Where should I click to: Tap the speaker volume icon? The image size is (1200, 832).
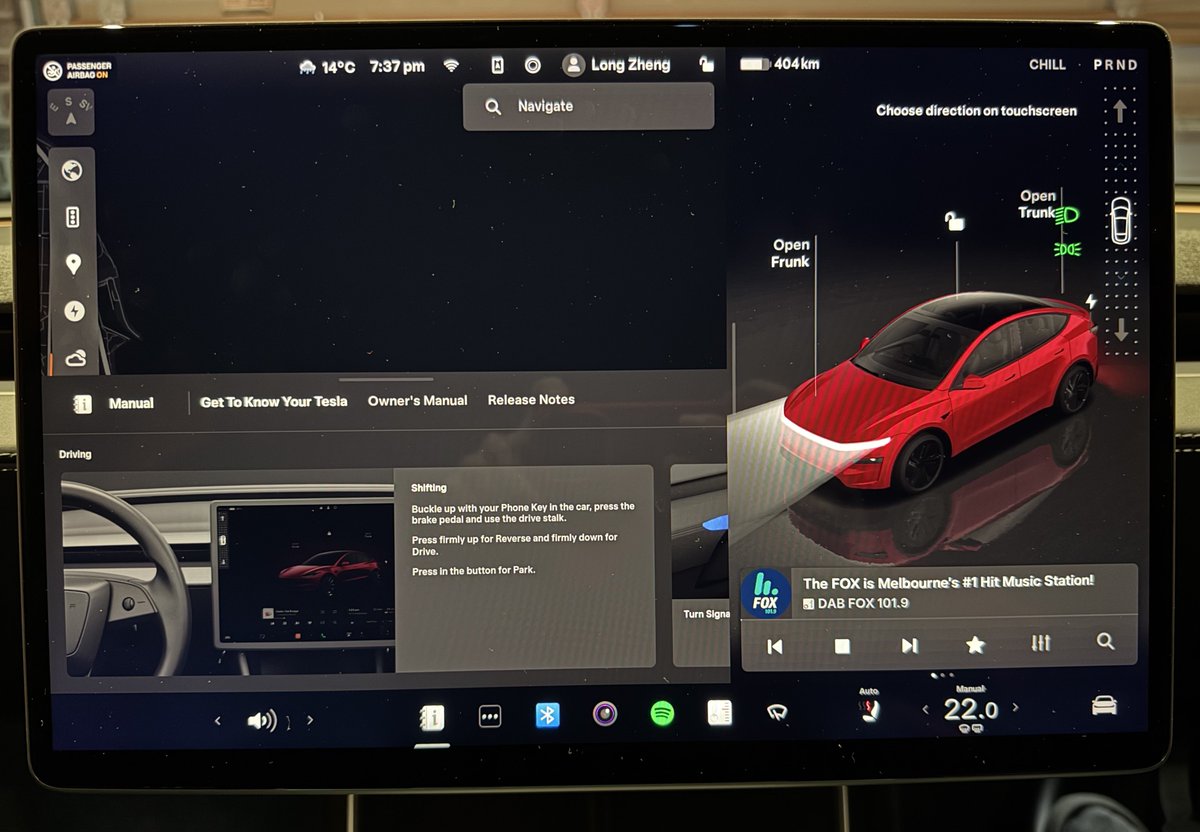[263, 720]
